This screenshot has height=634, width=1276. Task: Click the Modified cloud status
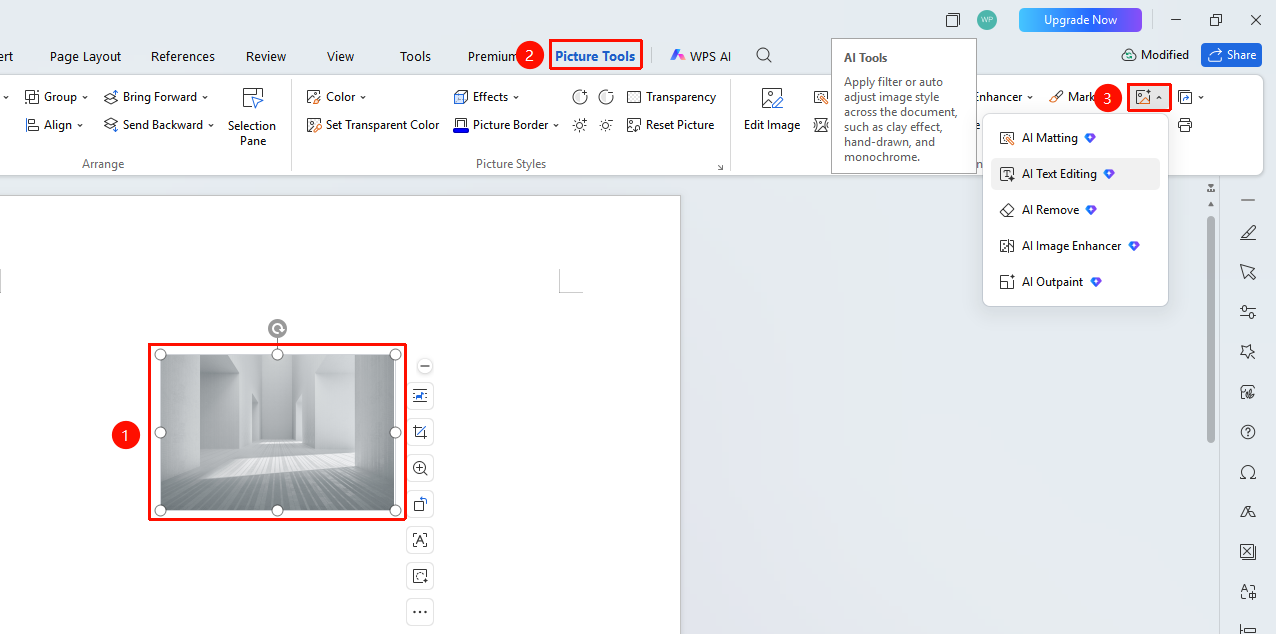(1155, 55)
